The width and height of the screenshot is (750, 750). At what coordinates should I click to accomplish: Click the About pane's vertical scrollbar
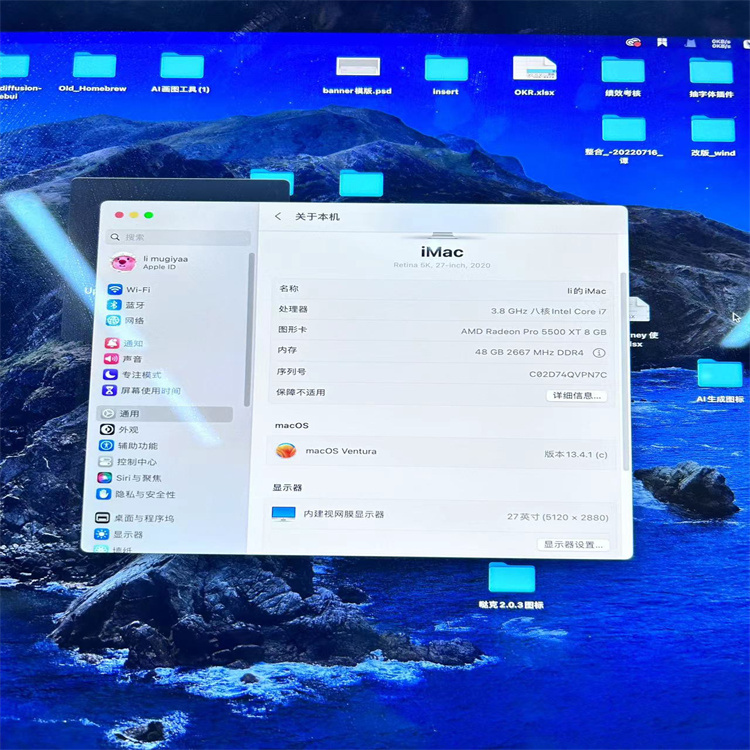pyautogui.click(x=625, y=371)
